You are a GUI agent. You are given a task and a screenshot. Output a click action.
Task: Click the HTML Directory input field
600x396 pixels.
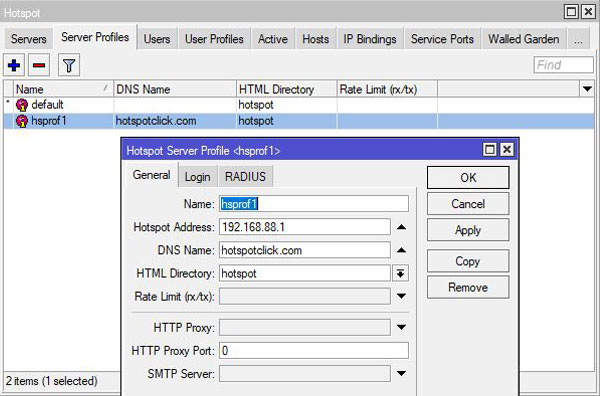(305, 274)
